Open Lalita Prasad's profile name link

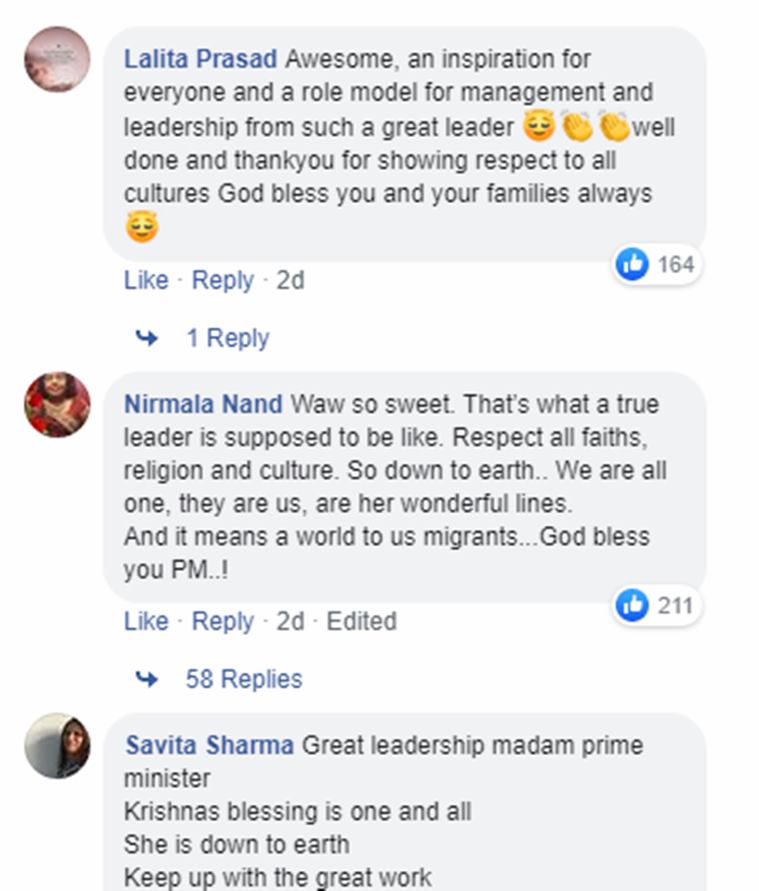tap(201, 59)
